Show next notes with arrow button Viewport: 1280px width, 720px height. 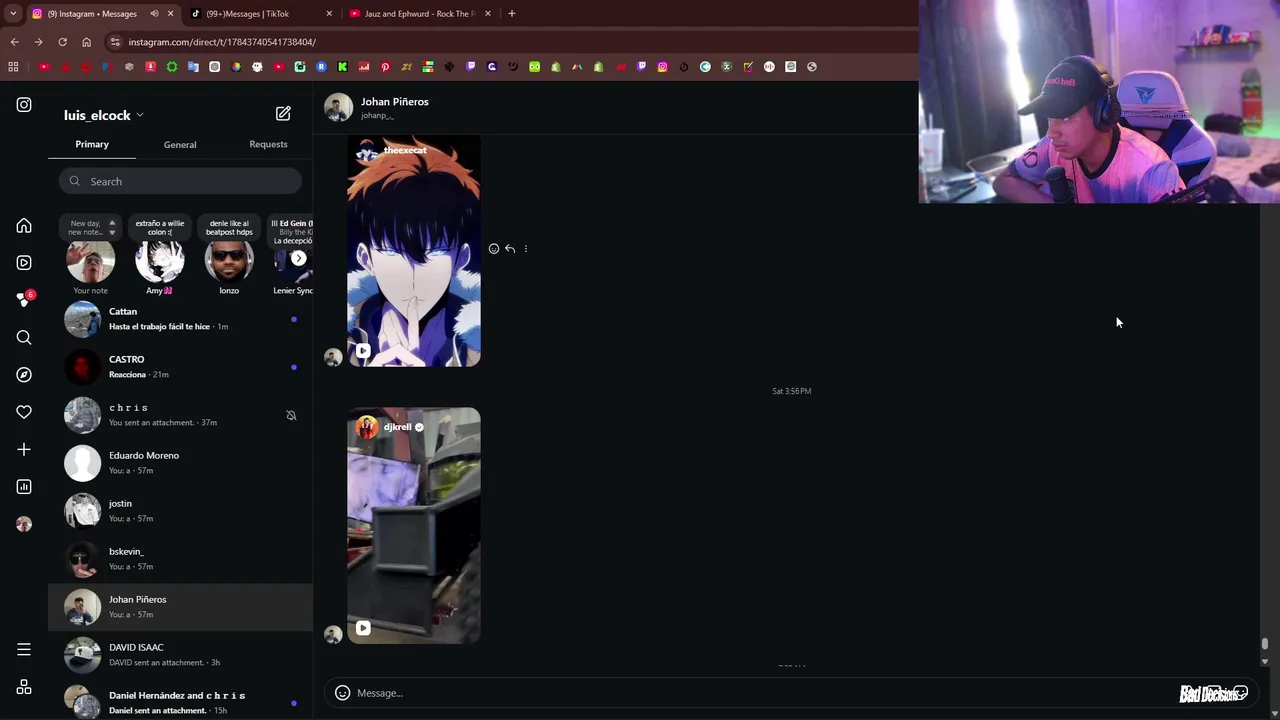tap(298, 258)
